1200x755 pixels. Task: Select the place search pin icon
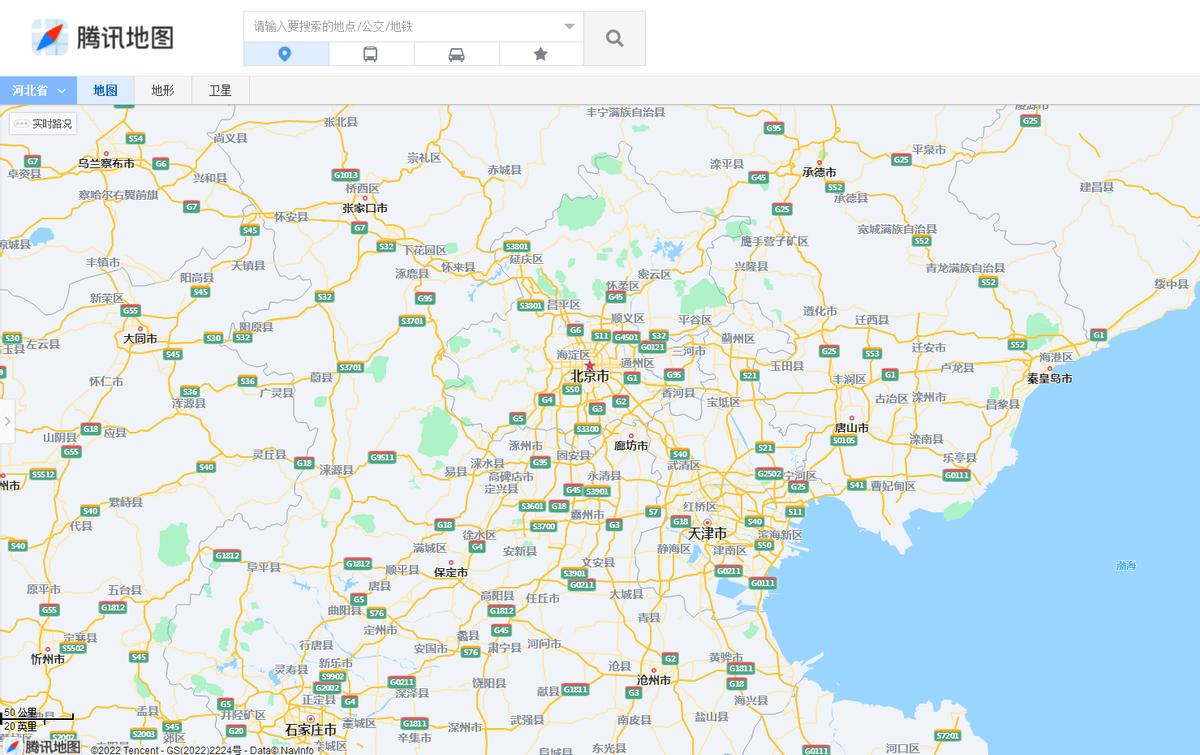click(x=285, y=54)
